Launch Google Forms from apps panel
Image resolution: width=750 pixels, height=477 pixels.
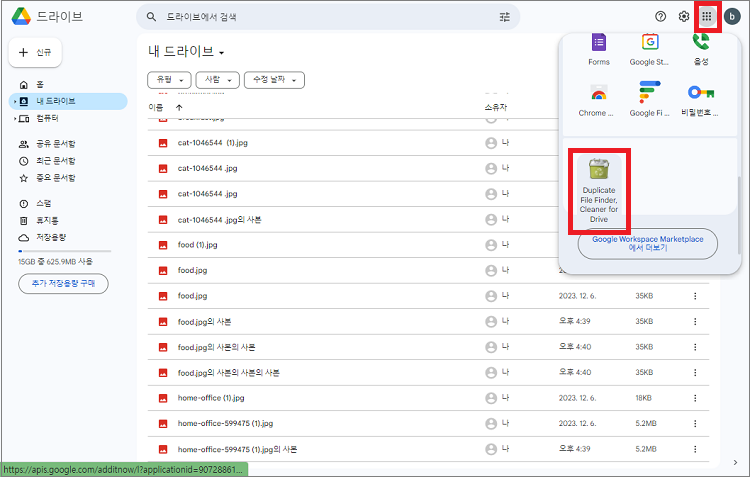599,50
